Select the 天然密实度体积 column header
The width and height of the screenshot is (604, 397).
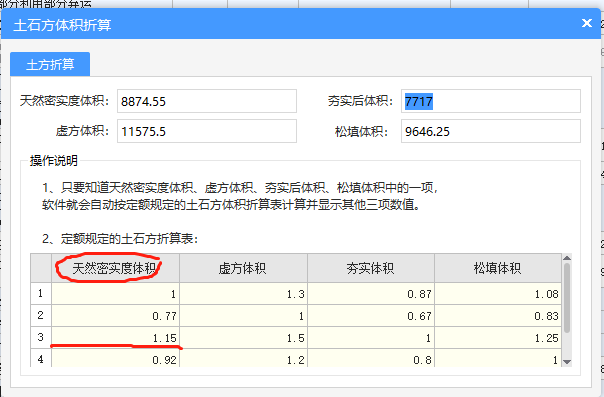click(x=115, y=268)
